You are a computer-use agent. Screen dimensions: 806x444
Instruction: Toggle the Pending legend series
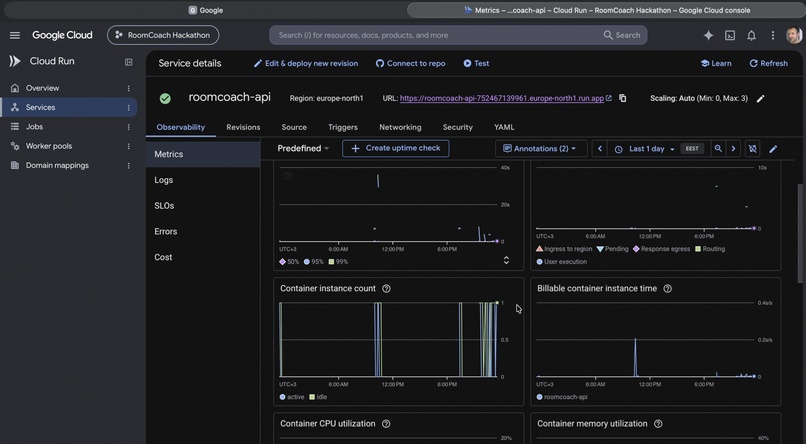coord(612,249)
